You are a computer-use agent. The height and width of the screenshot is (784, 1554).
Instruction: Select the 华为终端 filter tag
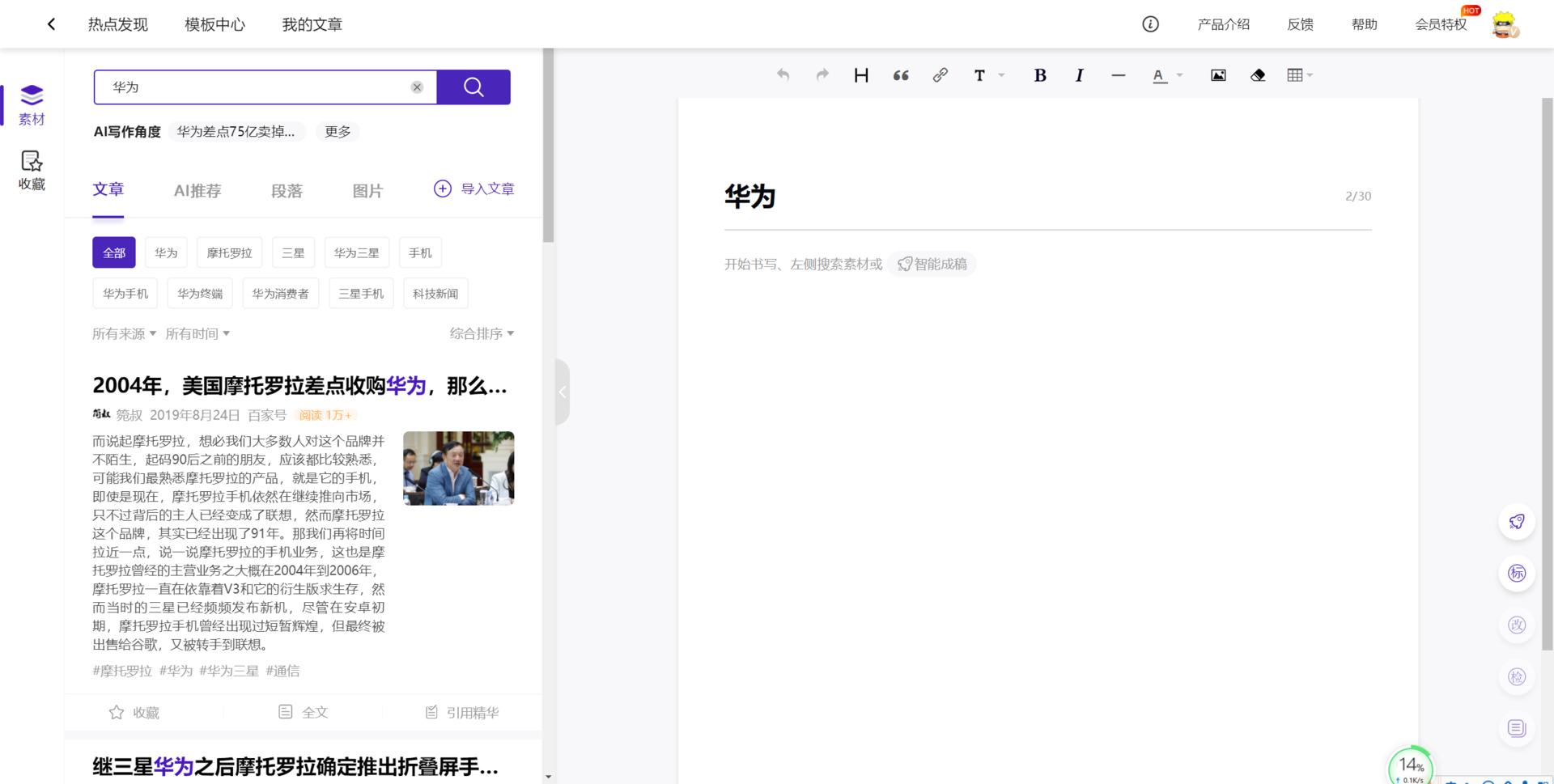[200, 293]
